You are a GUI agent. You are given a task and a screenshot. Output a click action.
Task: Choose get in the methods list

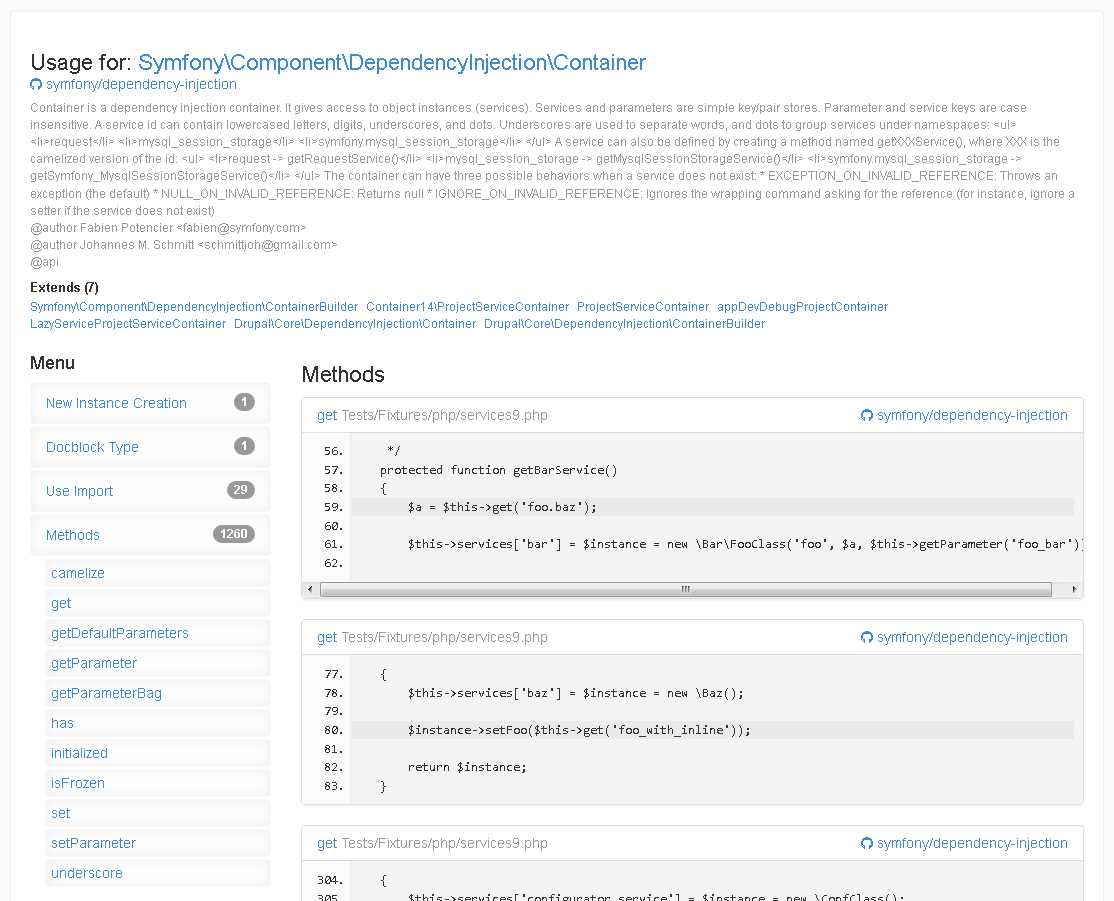pos(158,603)
